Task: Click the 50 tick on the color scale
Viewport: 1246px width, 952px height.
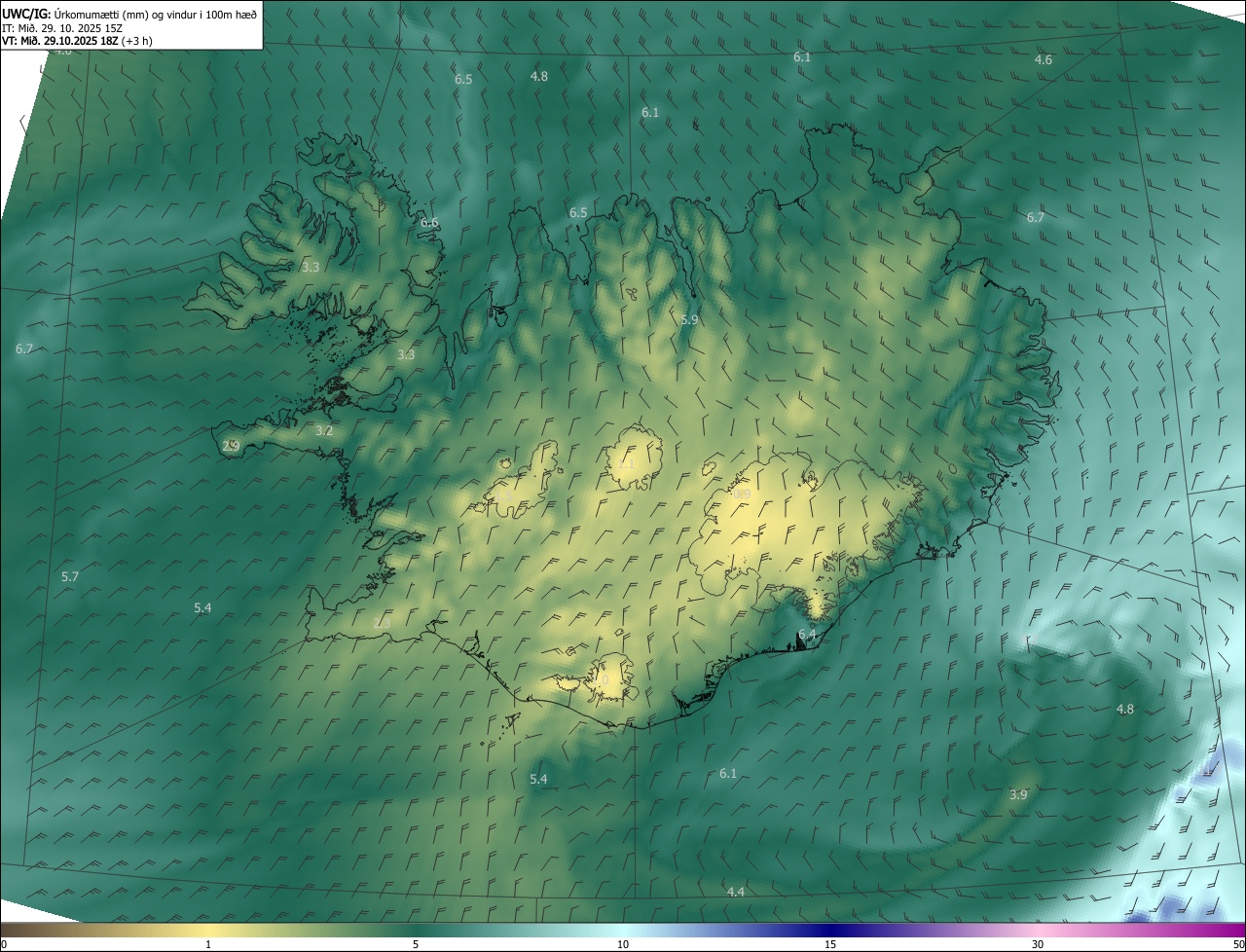Action: pos(1238,944)
